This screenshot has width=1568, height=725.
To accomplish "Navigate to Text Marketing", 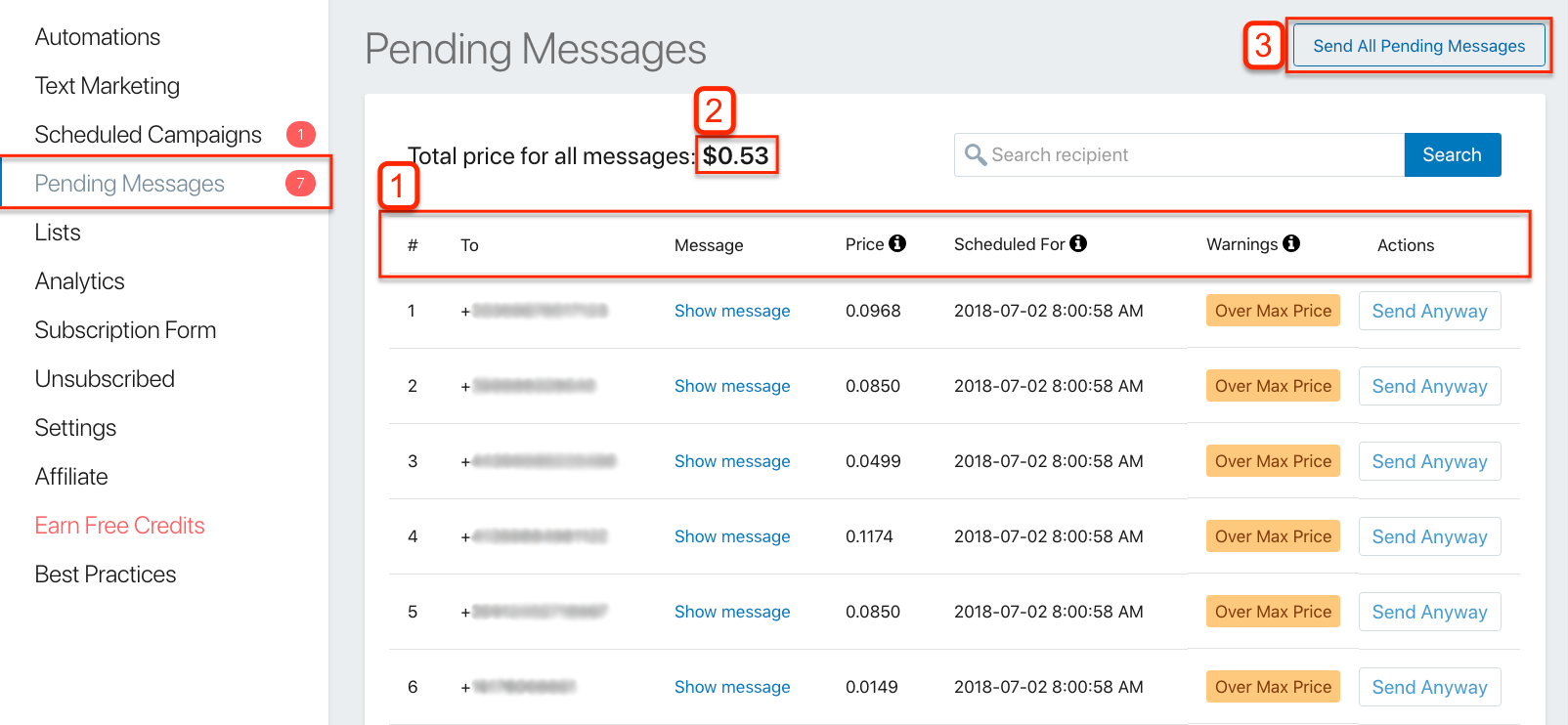I will point(108,85).
